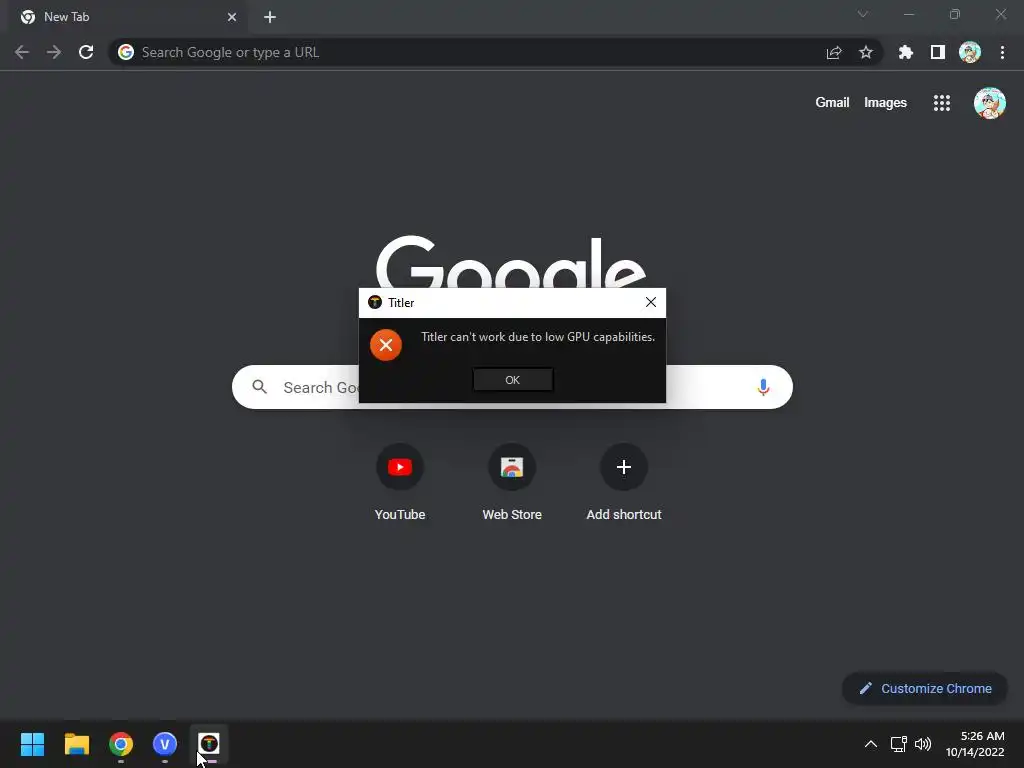
Task: Open File Explorer from the taskbar
Action: click(x=76, y=744)
